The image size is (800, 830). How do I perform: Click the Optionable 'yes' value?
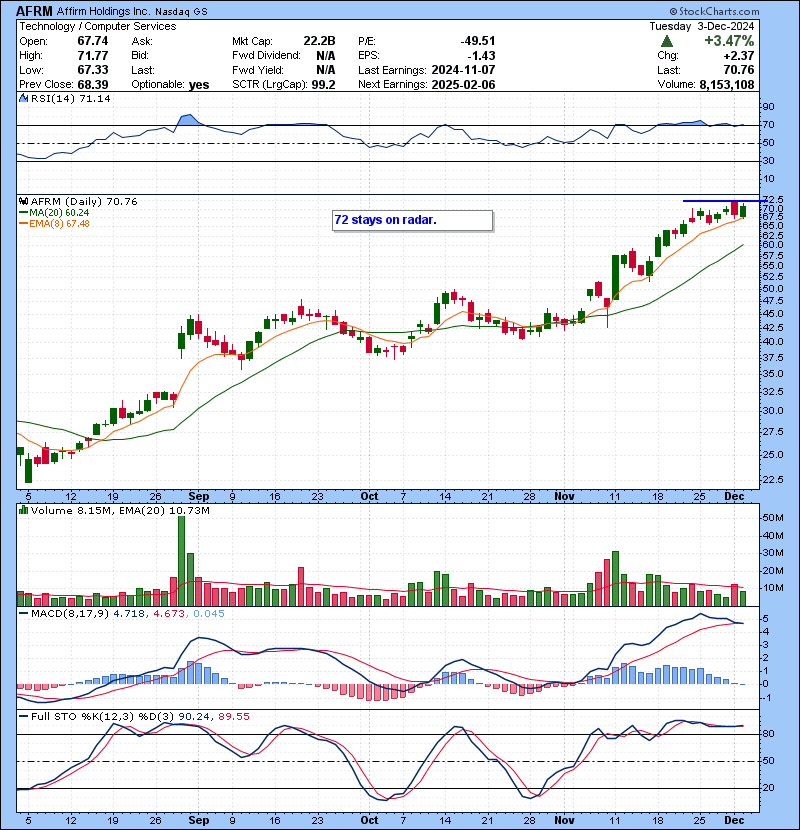click(x=199, y=85)
